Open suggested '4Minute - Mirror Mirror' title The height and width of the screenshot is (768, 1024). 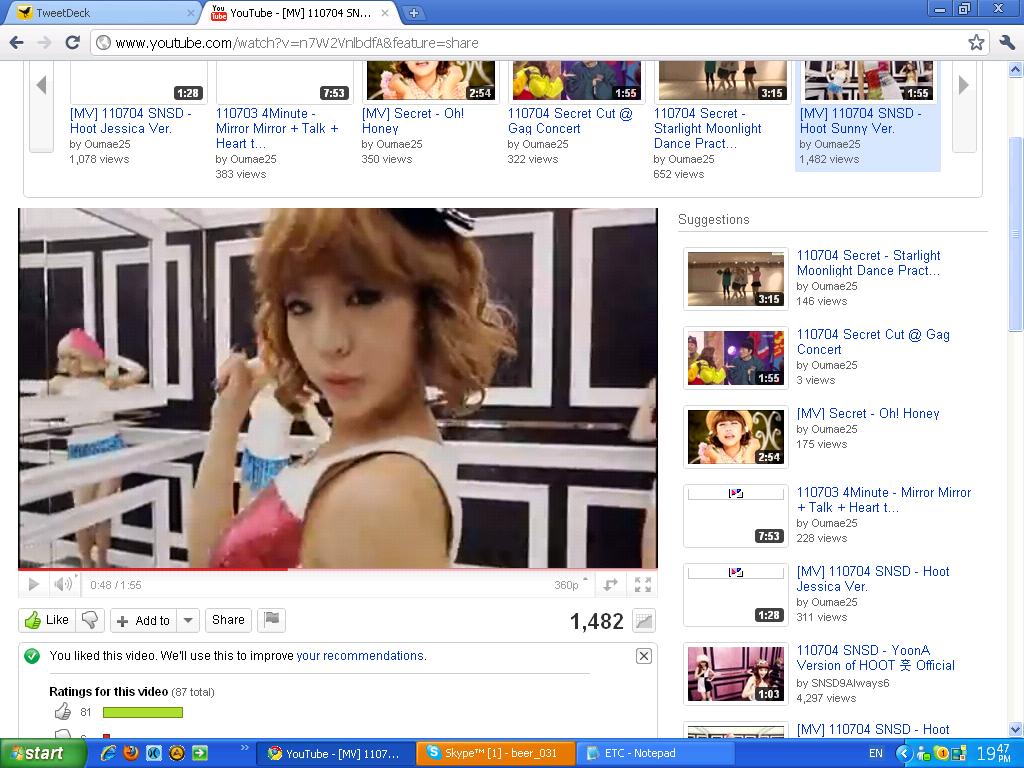(884, 500)
